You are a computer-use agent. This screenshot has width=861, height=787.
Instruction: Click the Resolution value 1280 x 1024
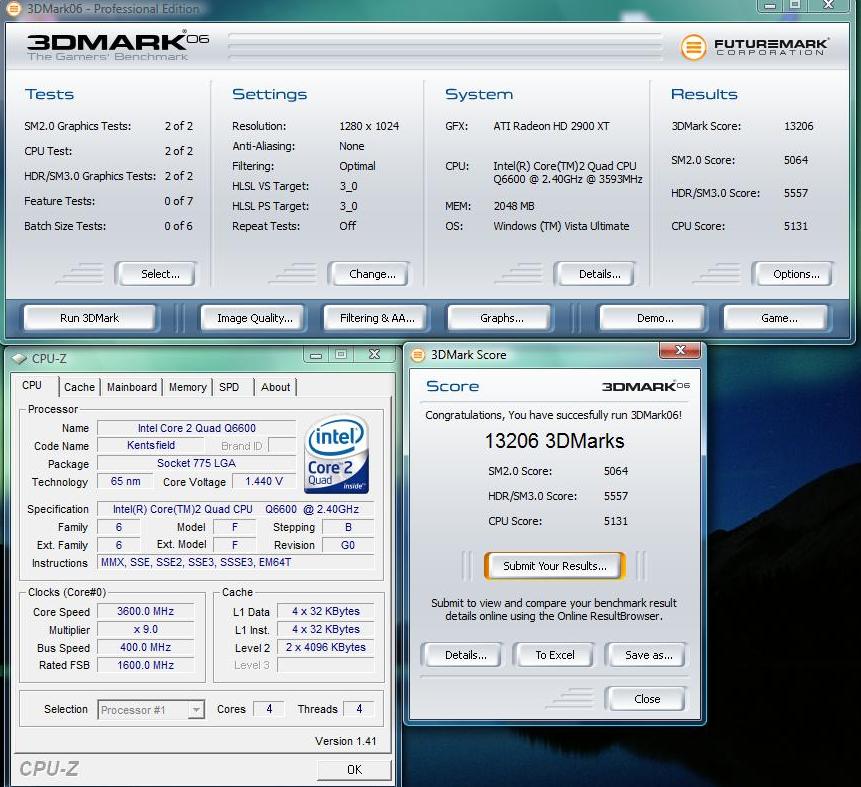[x=369, y=126]
